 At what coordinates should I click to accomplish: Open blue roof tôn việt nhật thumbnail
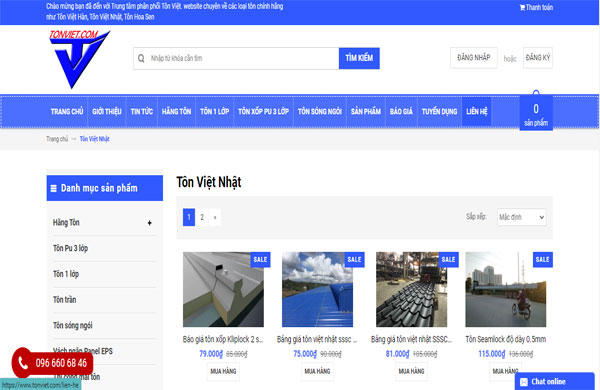point(317,289)
